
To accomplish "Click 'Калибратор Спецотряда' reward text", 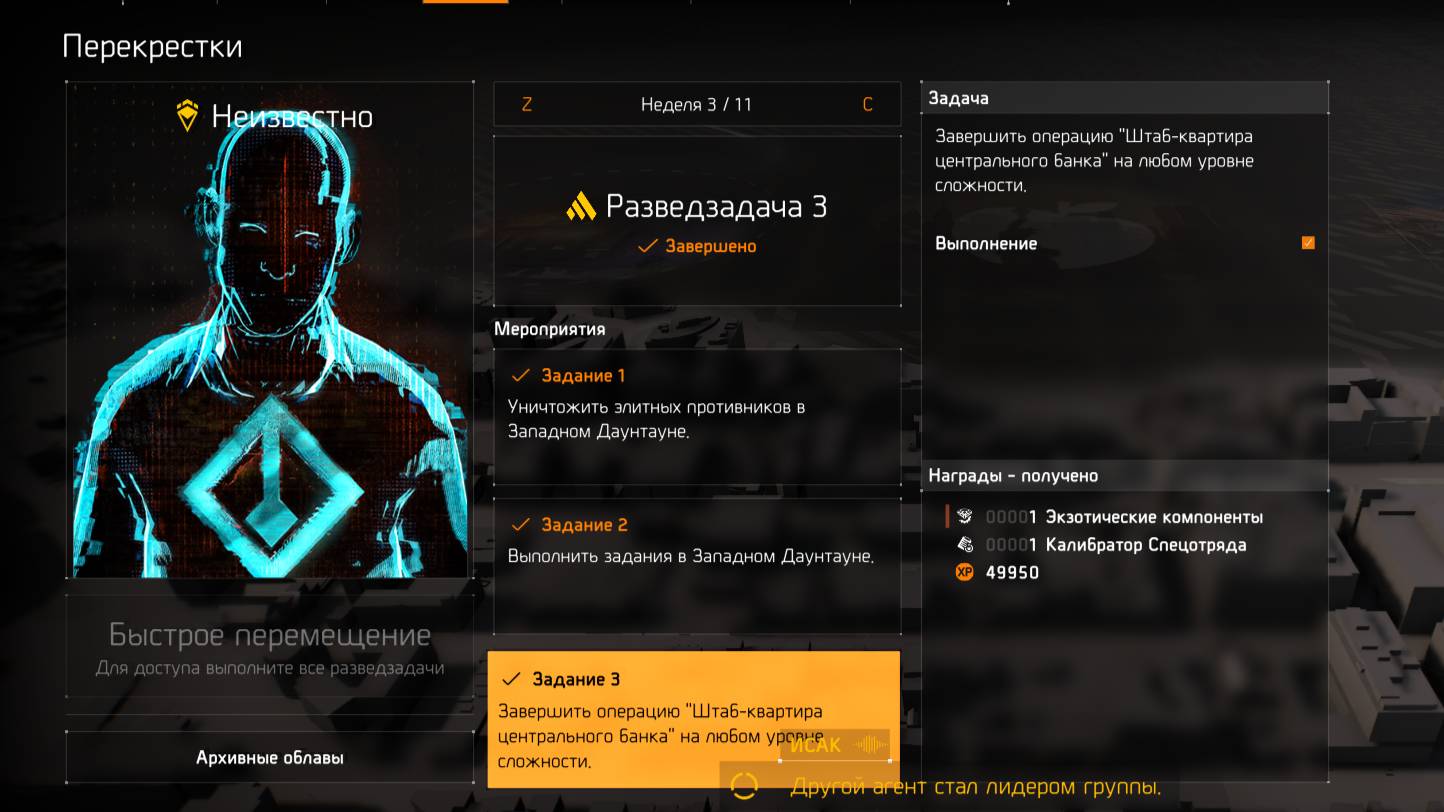I will 1145,545.
